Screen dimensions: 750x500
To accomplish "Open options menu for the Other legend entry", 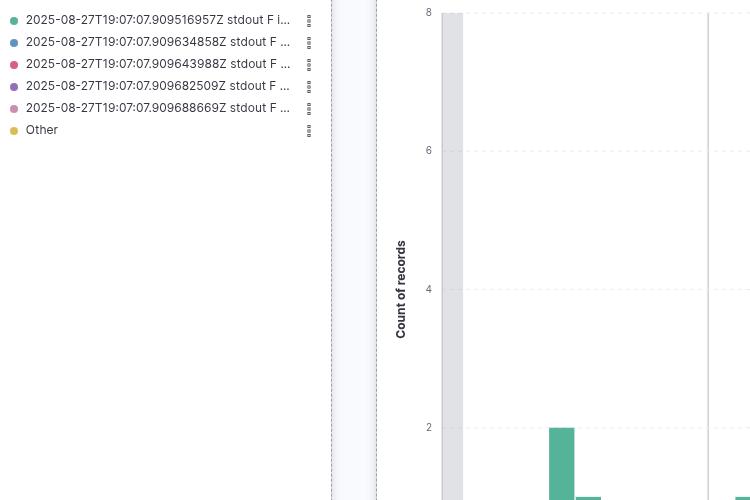I will click(309, 130).
